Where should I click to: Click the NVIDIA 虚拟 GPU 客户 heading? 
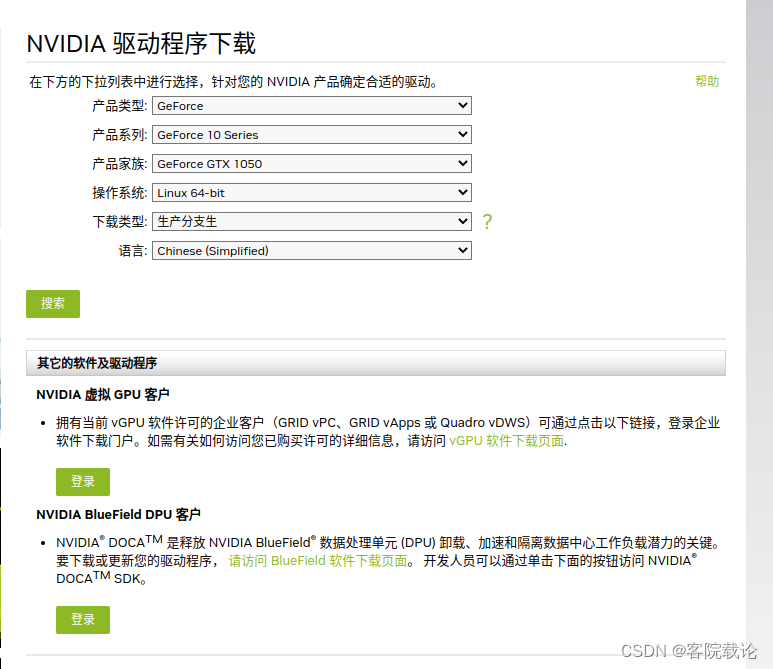tap(103, 395)
